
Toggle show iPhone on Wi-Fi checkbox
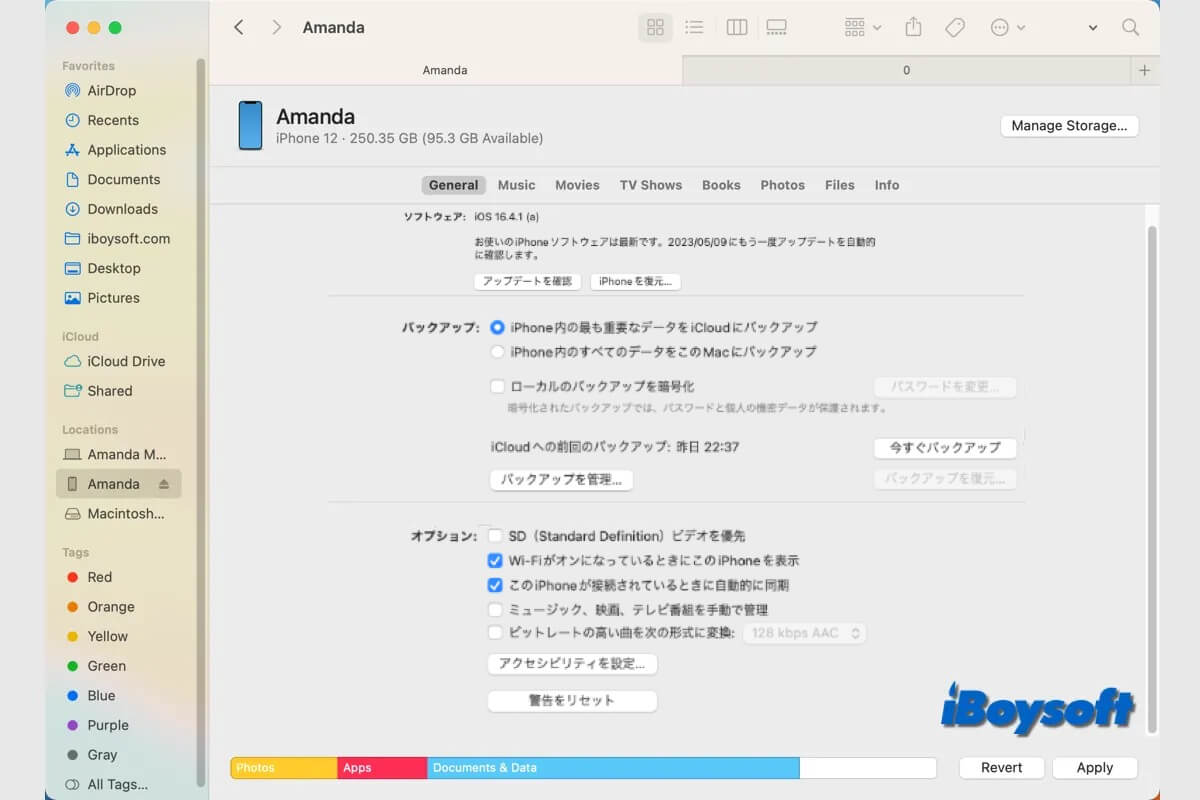point(495,561)
